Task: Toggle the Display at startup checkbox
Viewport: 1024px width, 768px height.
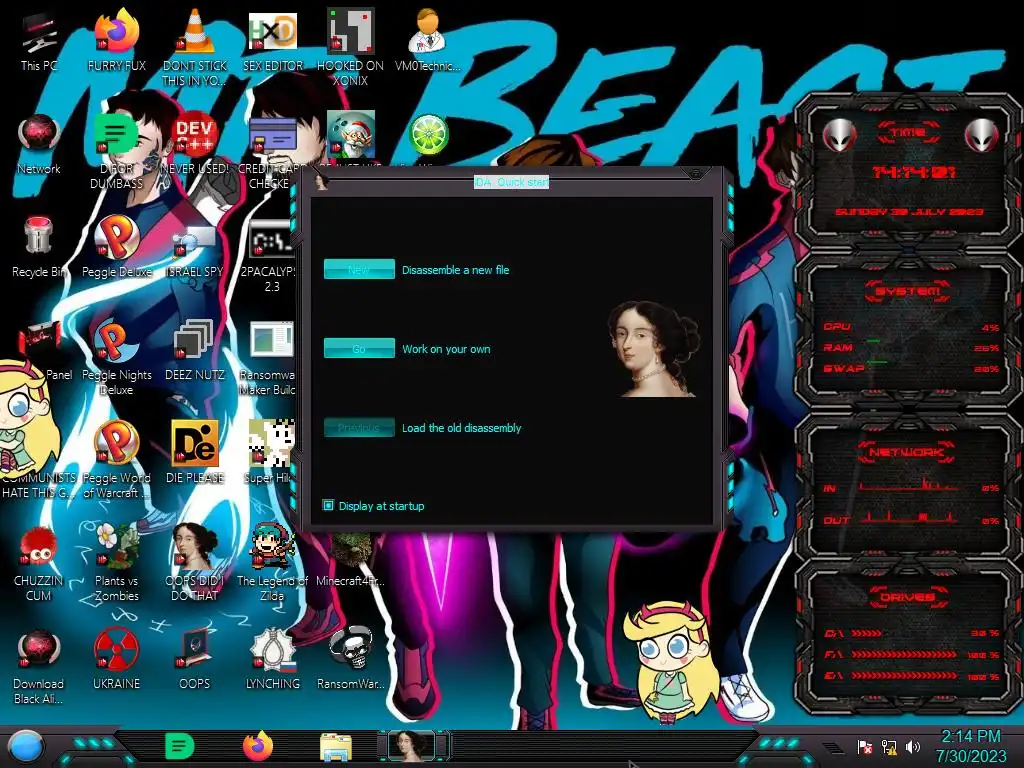Action: pos(328,505)
